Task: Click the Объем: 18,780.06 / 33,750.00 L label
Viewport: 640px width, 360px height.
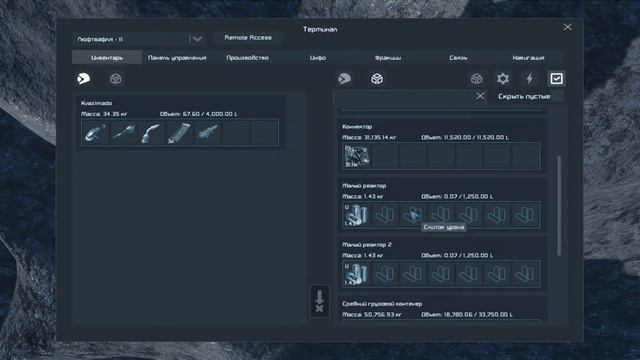Action: coord(467,315)
